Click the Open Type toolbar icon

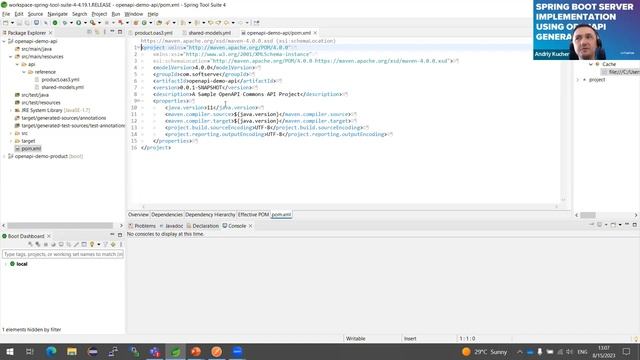coord(159,23)
